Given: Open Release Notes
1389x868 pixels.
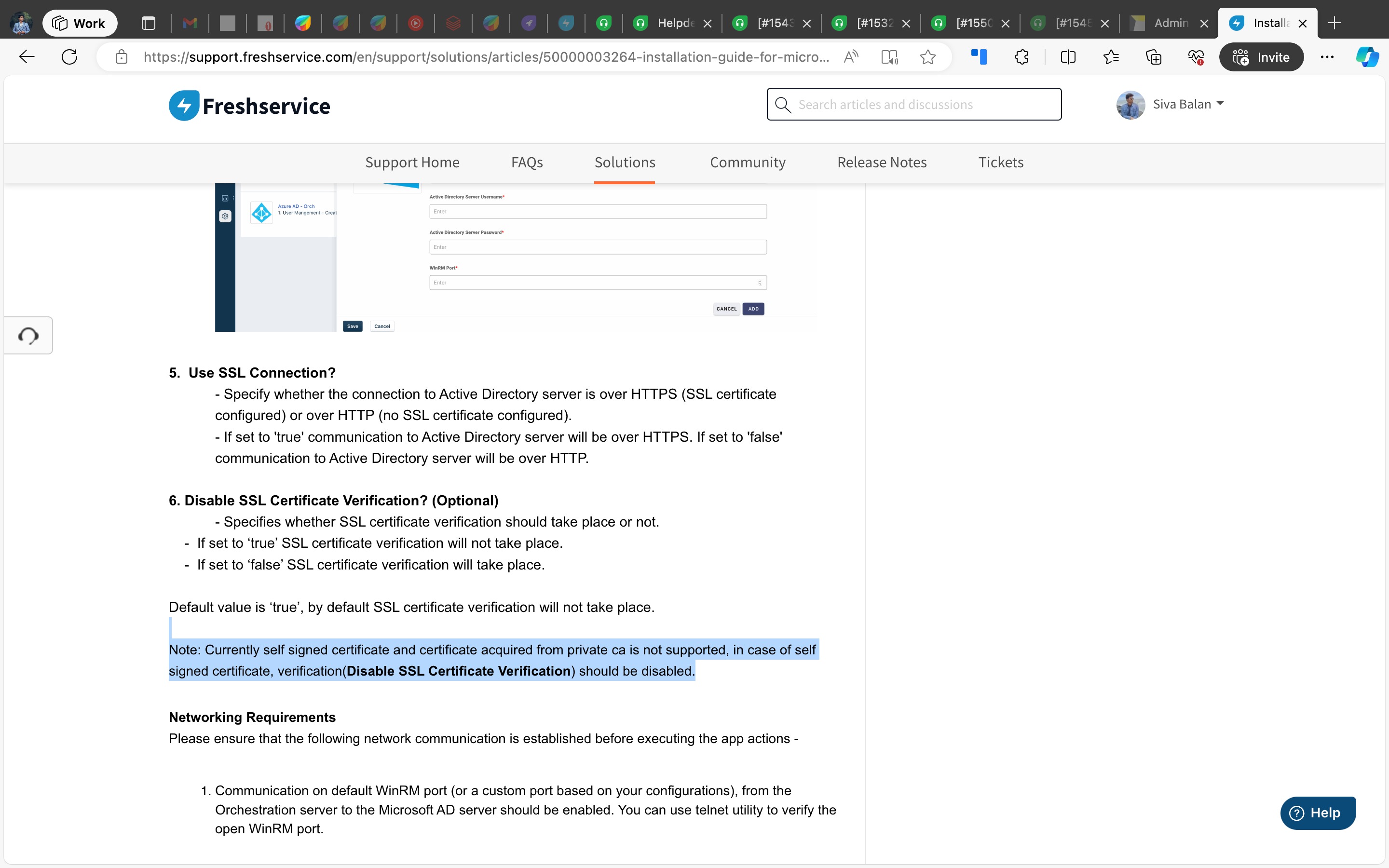Looking at the screenshot, I should pos(882,163).
